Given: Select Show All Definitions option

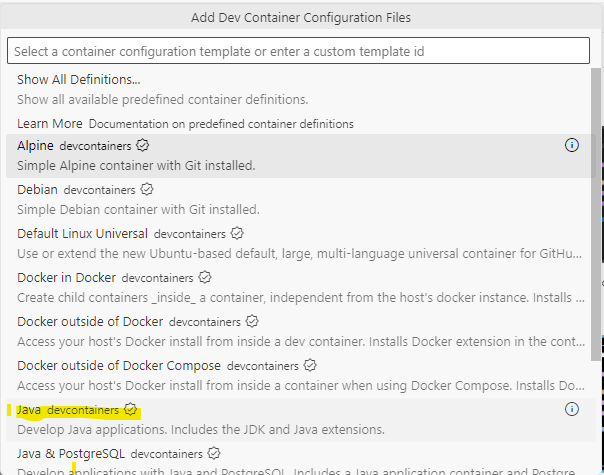Looking at the screenshot, I should 300,89.
